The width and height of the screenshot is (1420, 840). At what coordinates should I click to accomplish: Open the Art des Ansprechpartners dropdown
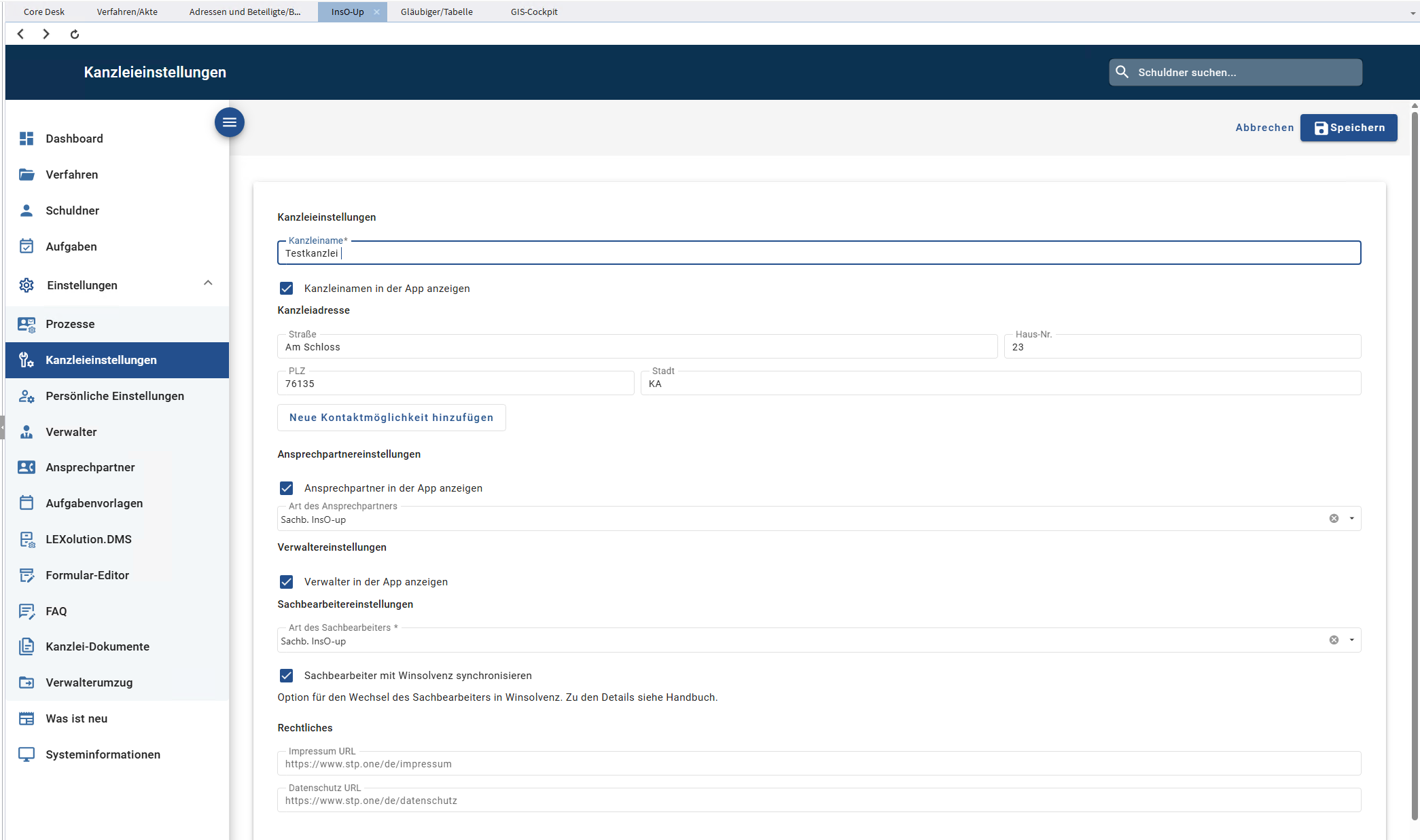(x=1351, y=518)
